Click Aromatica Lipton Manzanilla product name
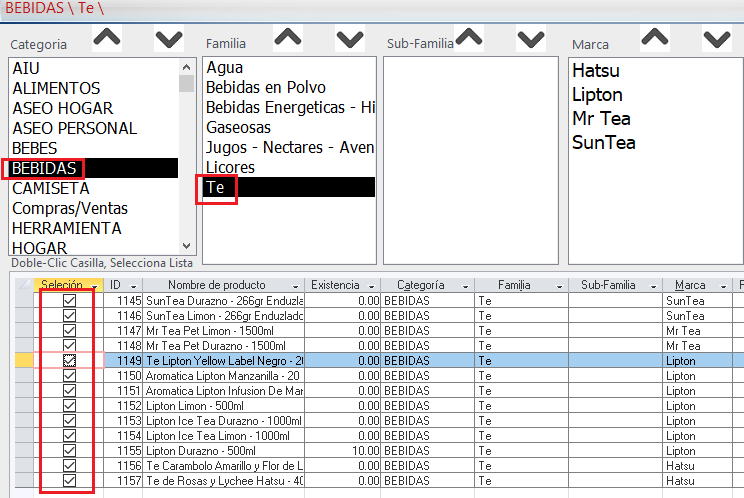 223,376
